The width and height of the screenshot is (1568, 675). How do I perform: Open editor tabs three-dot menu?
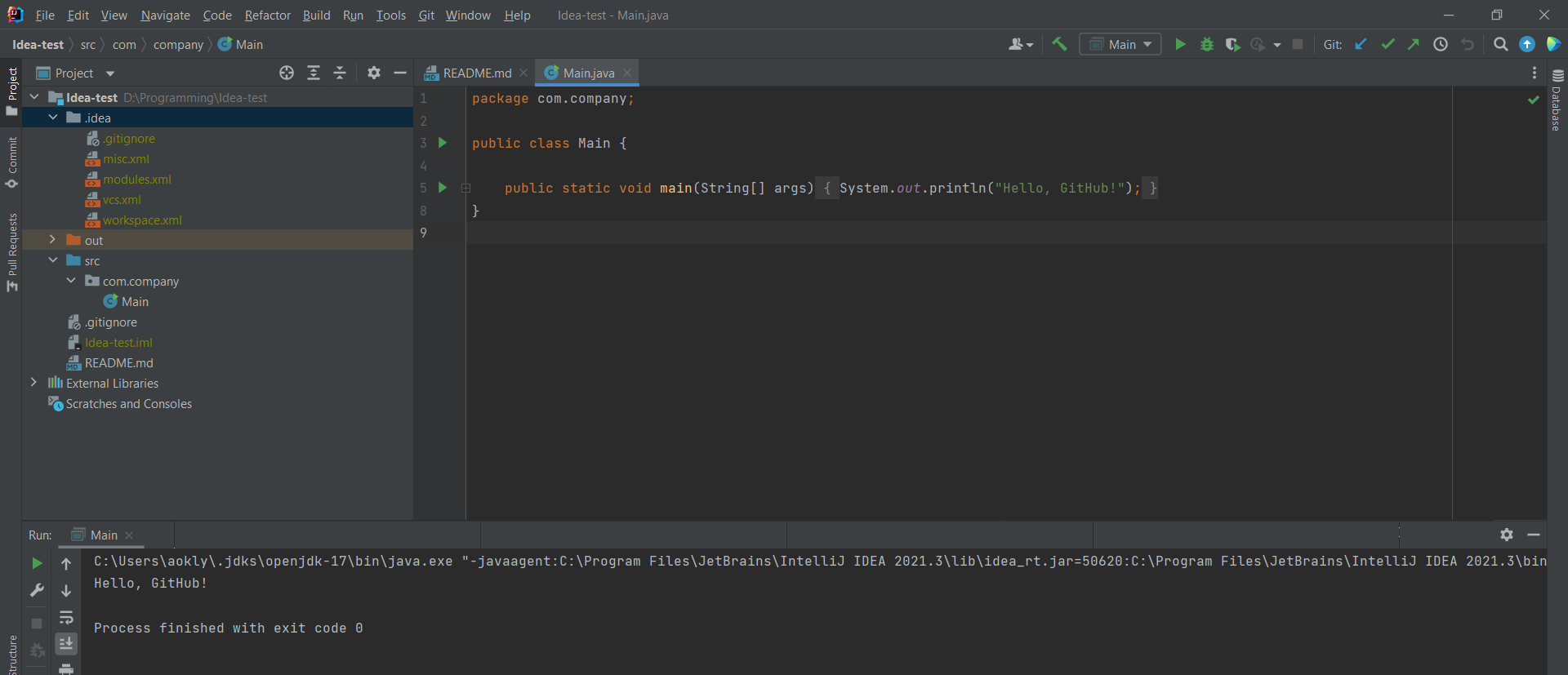[1535, 73]
